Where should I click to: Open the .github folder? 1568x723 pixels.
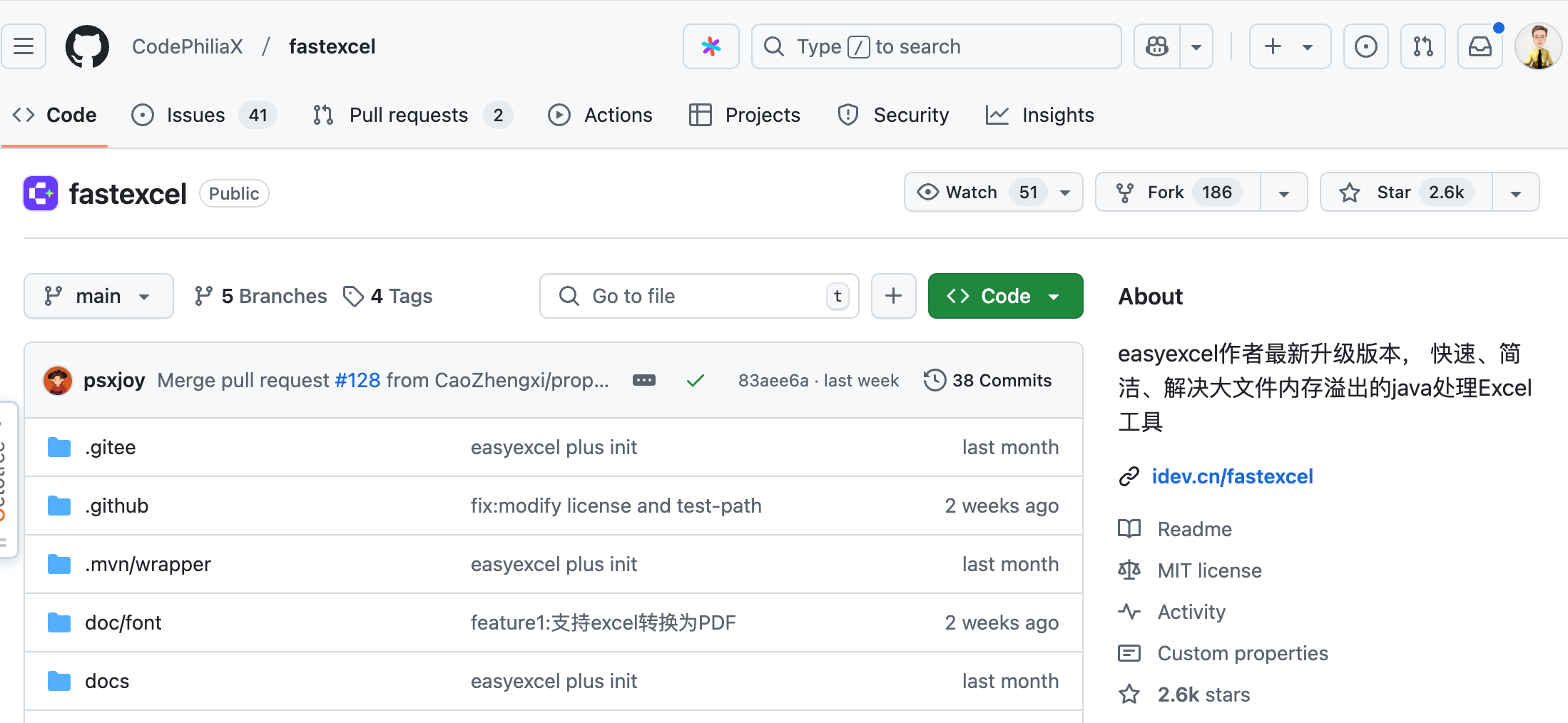[117, 506]
